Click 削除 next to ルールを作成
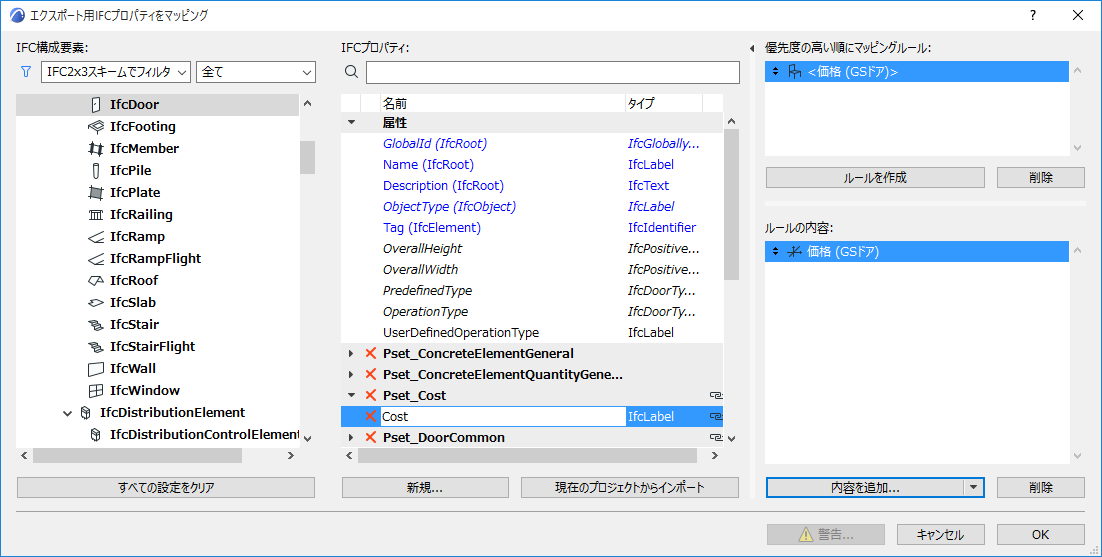1102x557 pixels. point(1041,178)
